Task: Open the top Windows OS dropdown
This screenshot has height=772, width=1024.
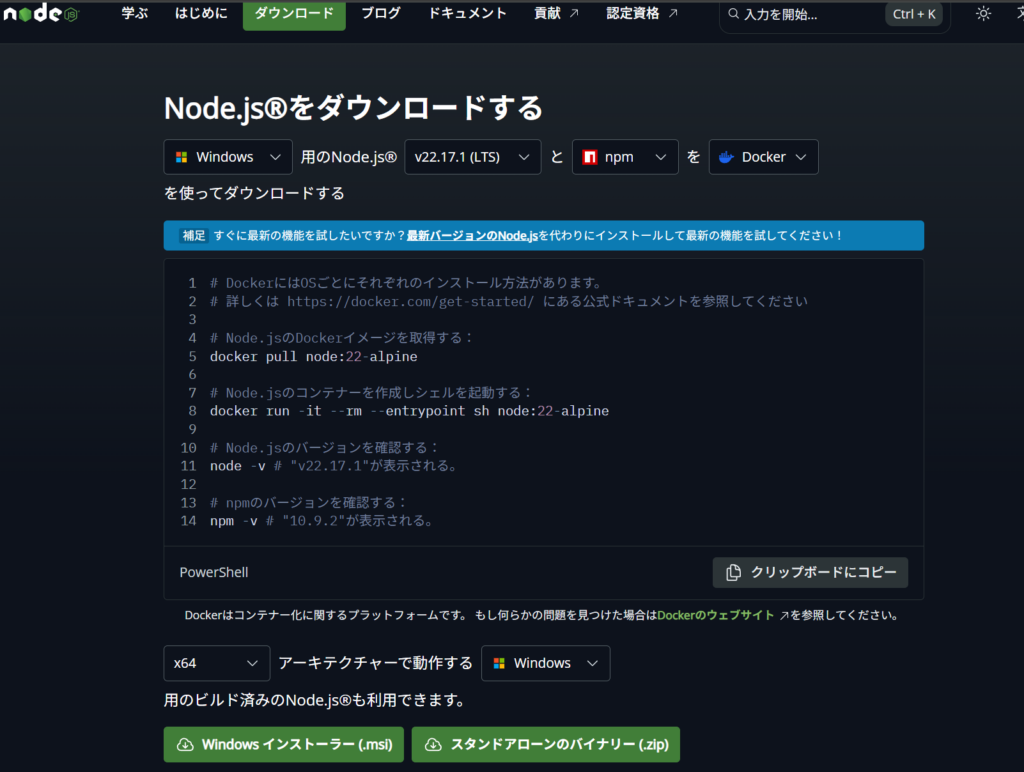Action: [228, 157]
